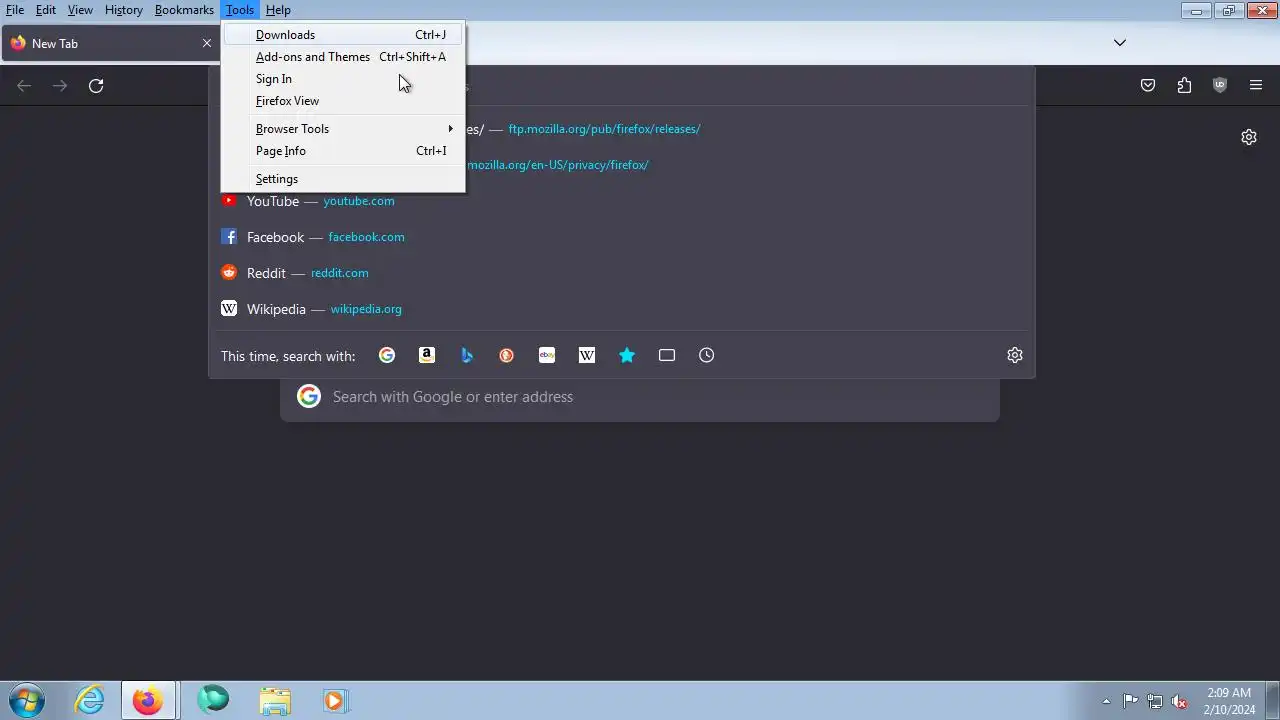Search this time with Wikipedia icon
Image resolution: width=1280 pixels, height=720 pixels.
[587, 355]
